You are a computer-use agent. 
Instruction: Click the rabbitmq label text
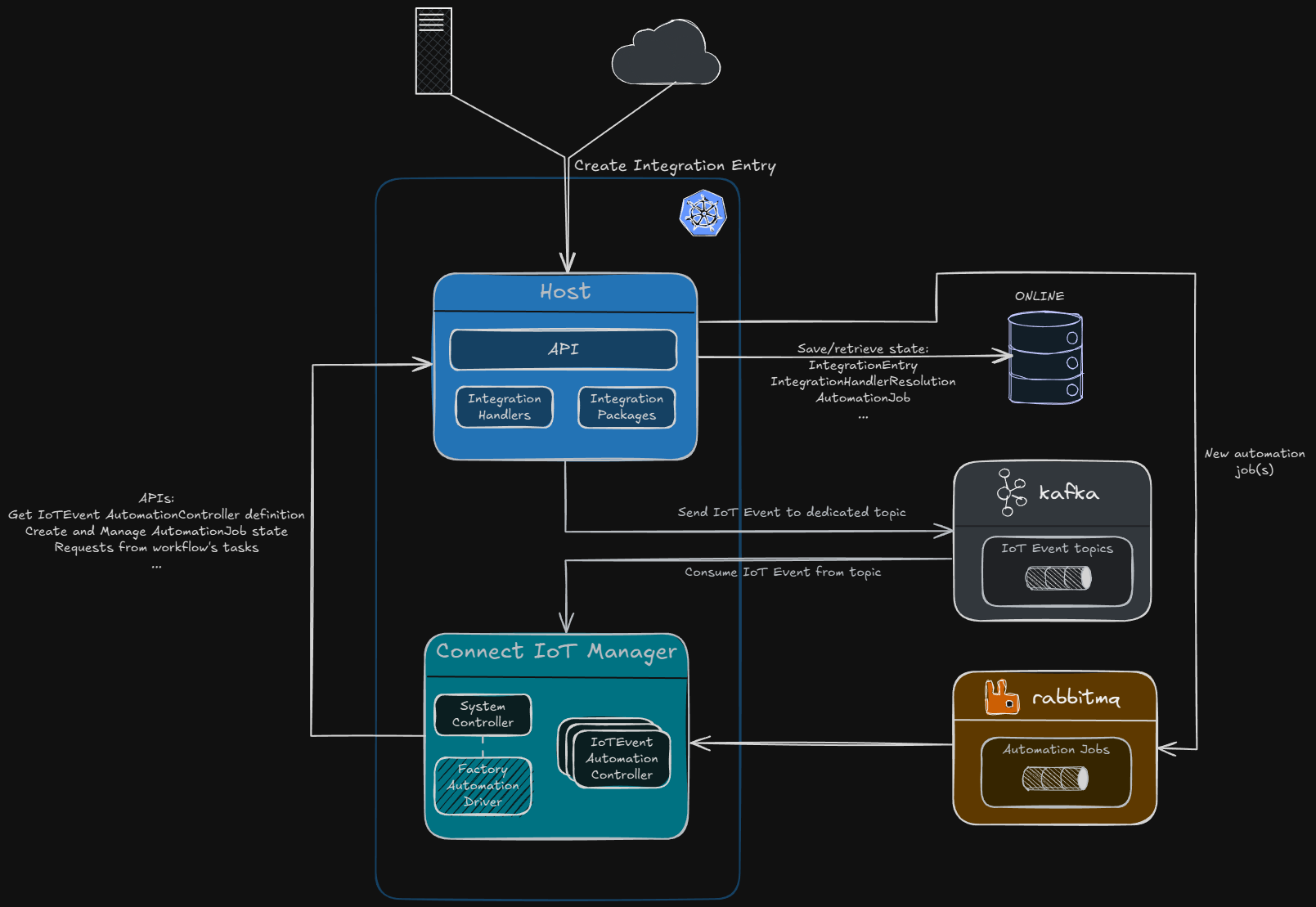pos(1076,698)
